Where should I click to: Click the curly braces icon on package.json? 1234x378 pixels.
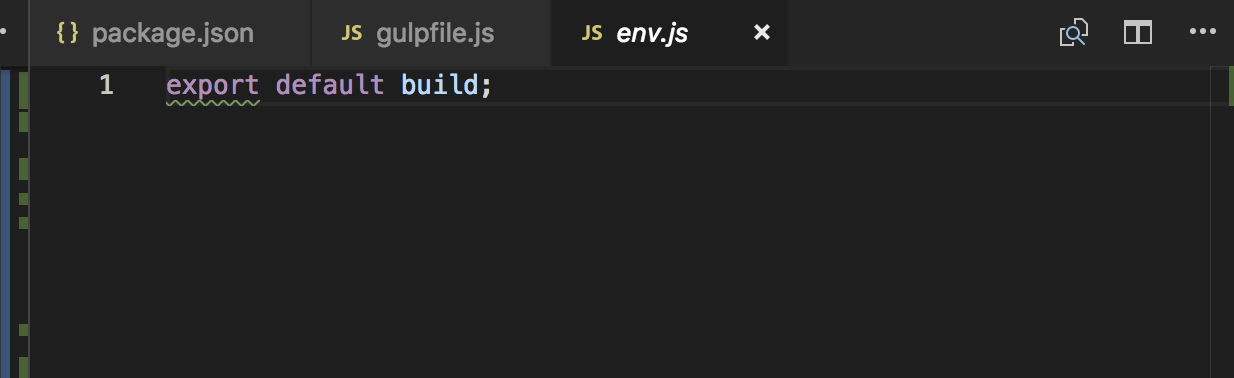[x=67, y=33]
